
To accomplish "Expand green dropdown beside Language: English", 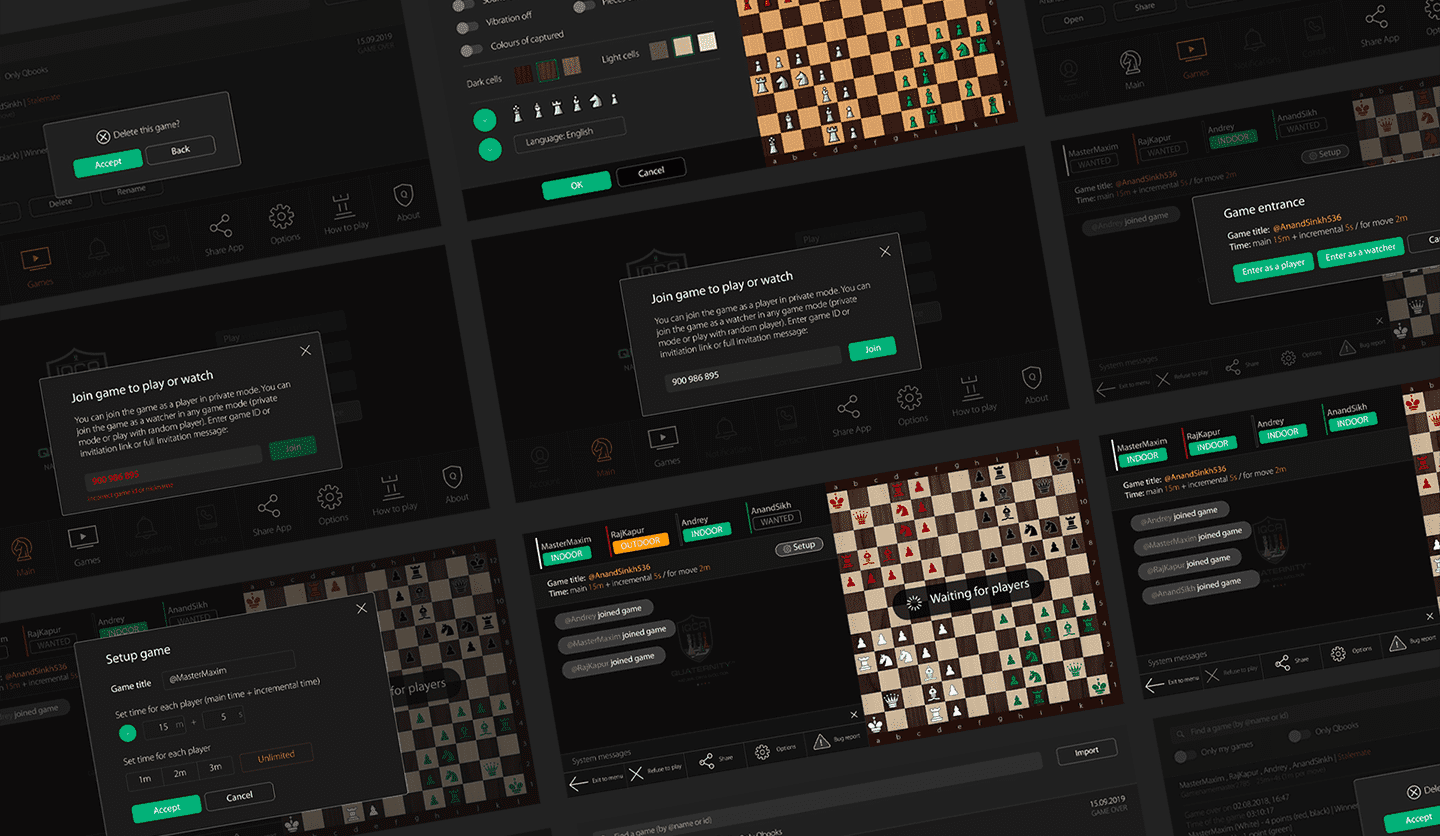I will tap(490, 150).
